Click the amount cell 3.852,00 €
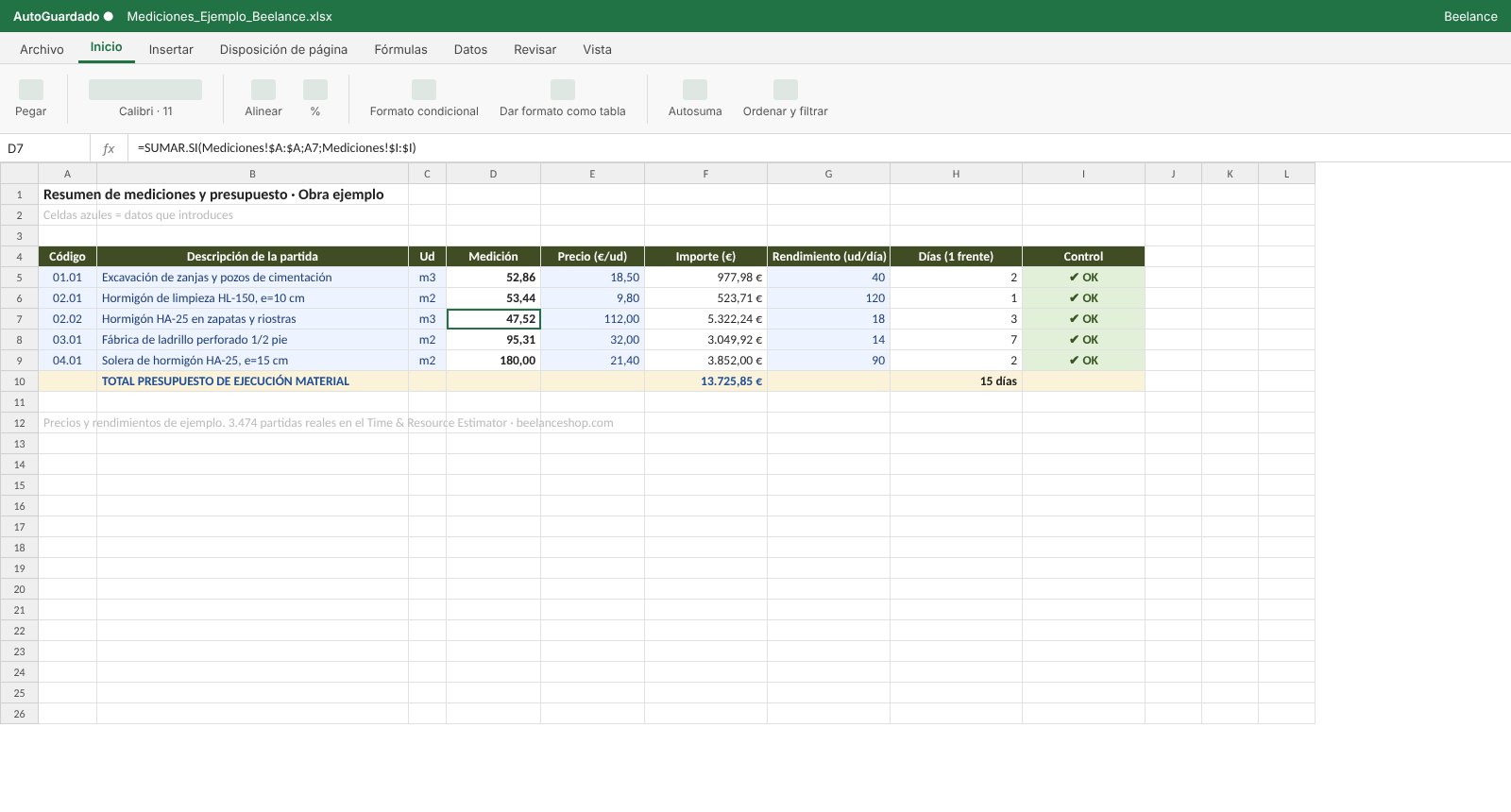 tap(705, 361)
